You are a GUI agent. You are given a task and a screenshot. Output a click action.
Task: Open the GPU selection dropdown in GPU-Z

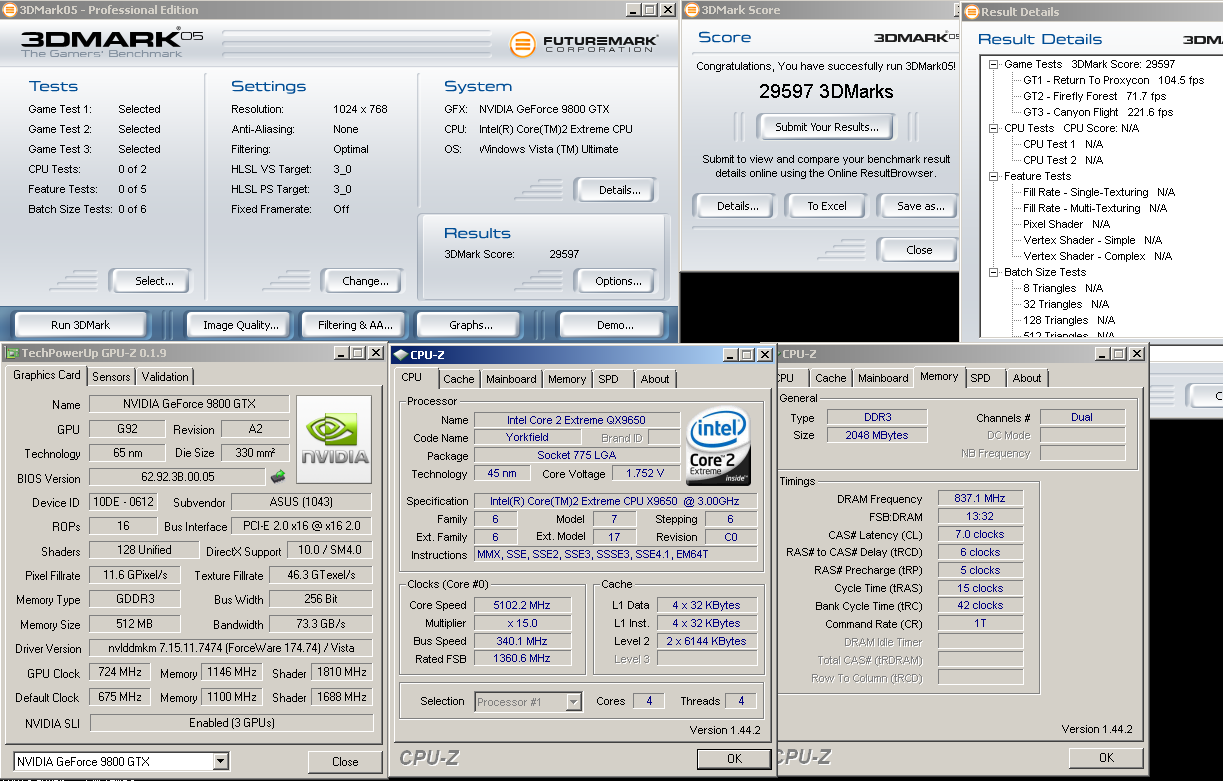[220, 762]
